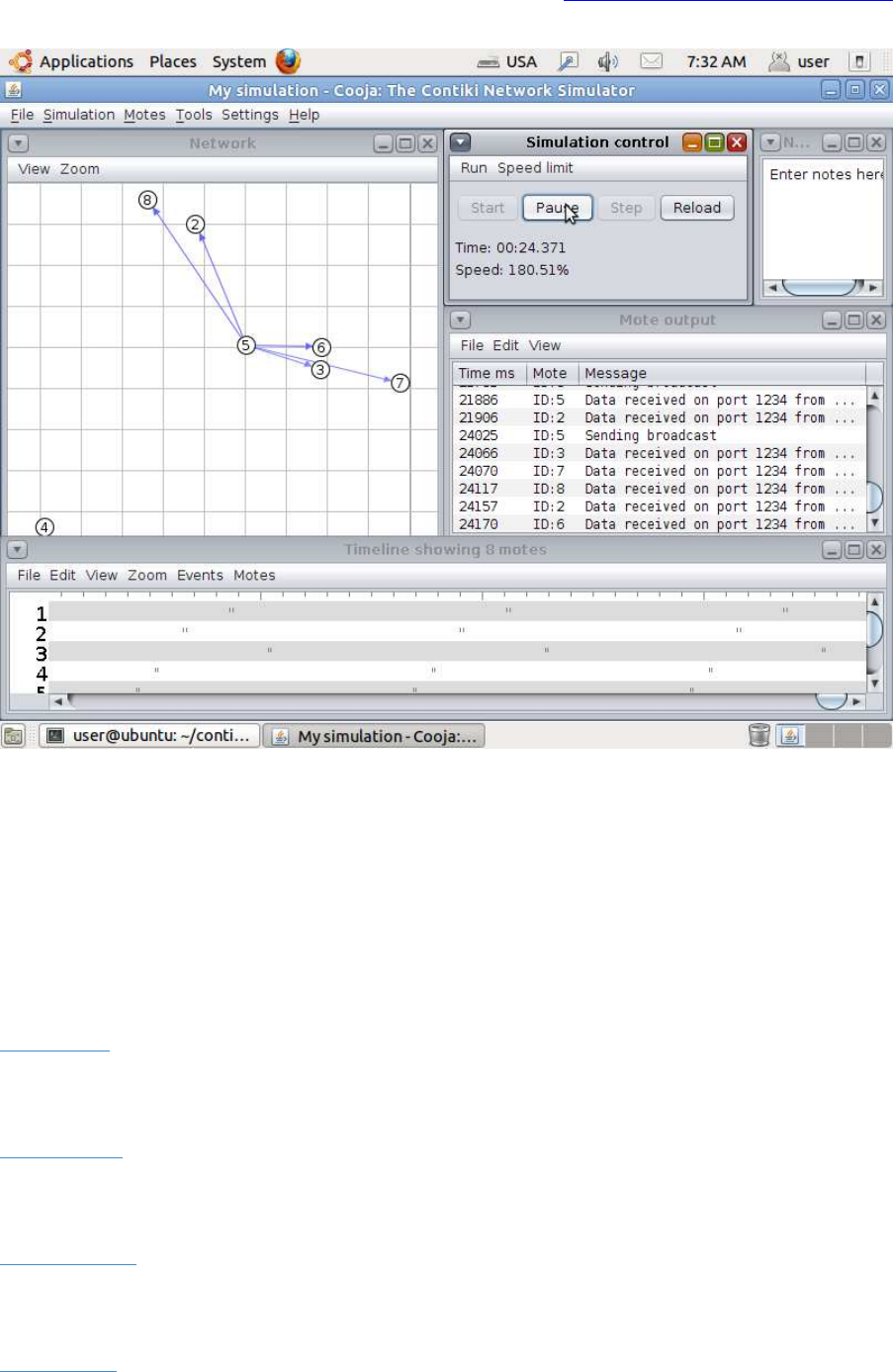The height and width of the screenshot is (1372, 893).
Task: Select the 24025 Sending broadcast row
Action: coord(660,435)
